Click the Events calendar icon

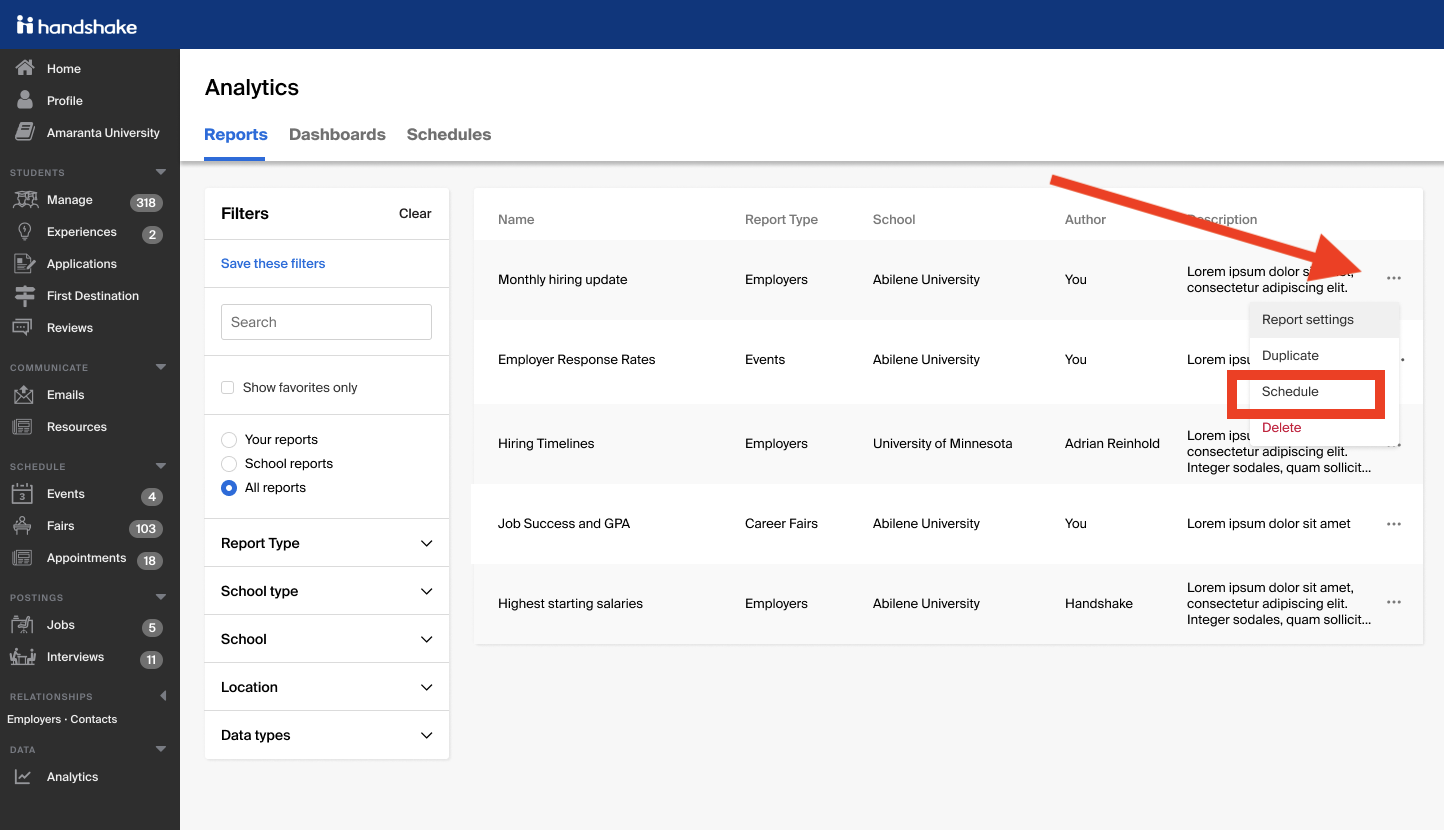pos(22,494)
